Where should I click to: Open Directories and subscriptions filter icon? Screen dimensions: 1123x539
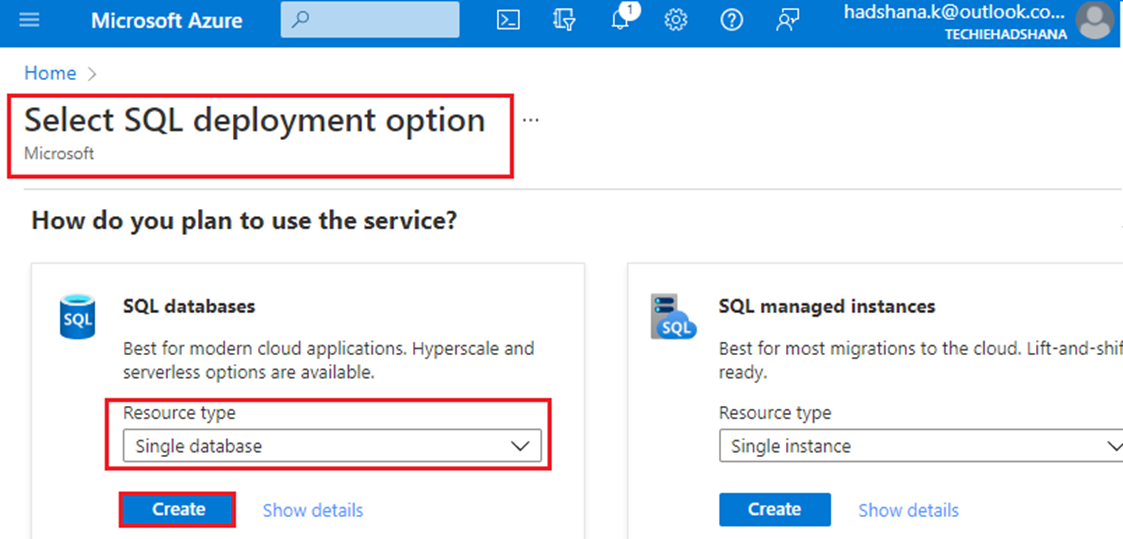(564, 21)
